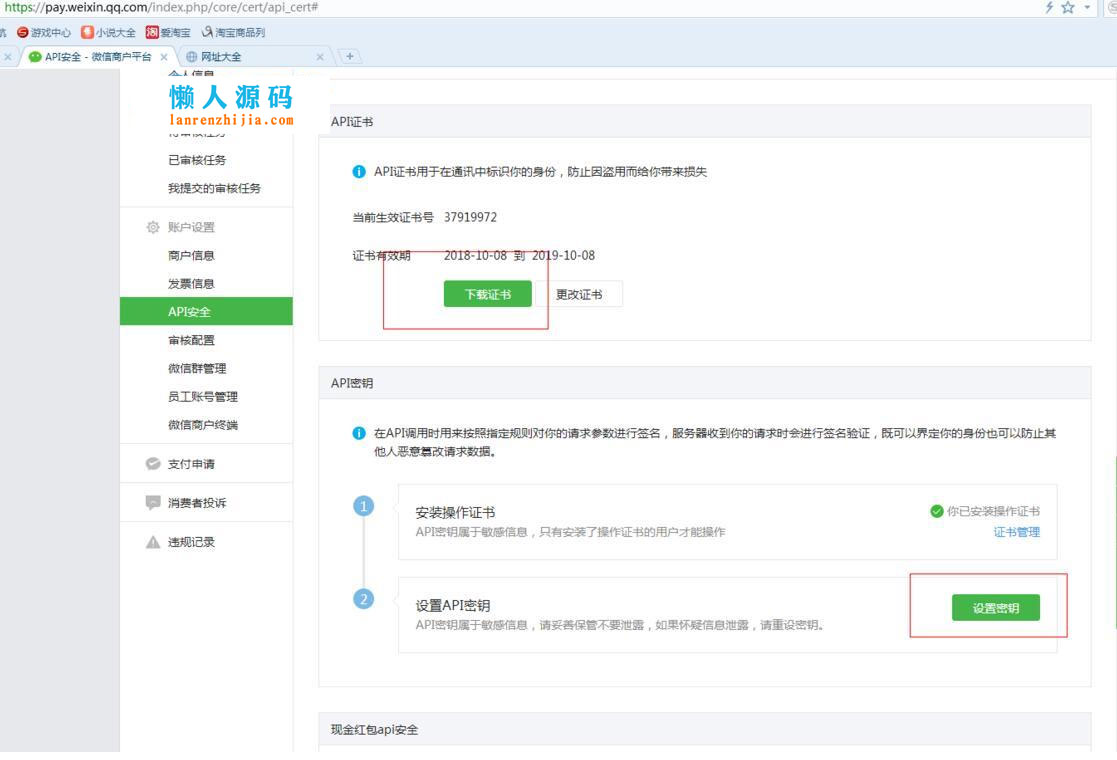Image resolution: width=1117 pixels, height=760 pixels.
Task: Close the API安全 browser tab
Action: point(164,57)
